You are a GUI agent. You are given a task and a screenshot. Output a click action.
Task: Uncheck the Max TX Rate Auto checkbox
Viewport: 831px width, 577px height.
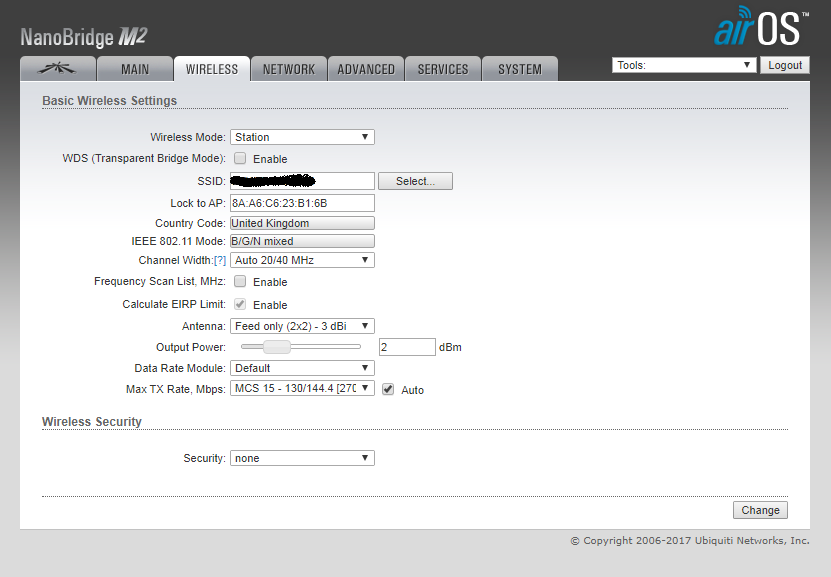[388, 389]
